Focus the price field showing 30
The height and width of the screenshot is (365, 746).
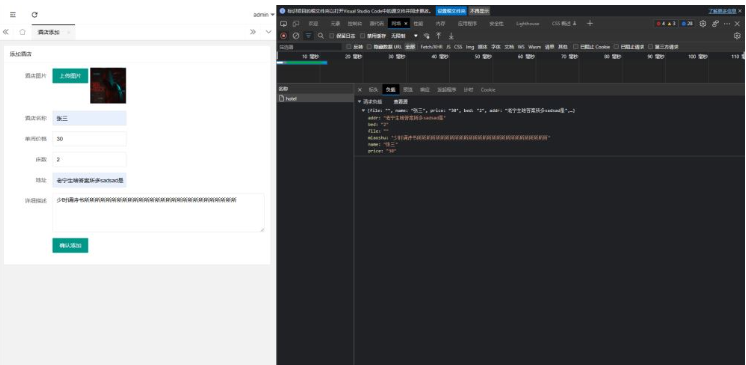tap(89, 139)
